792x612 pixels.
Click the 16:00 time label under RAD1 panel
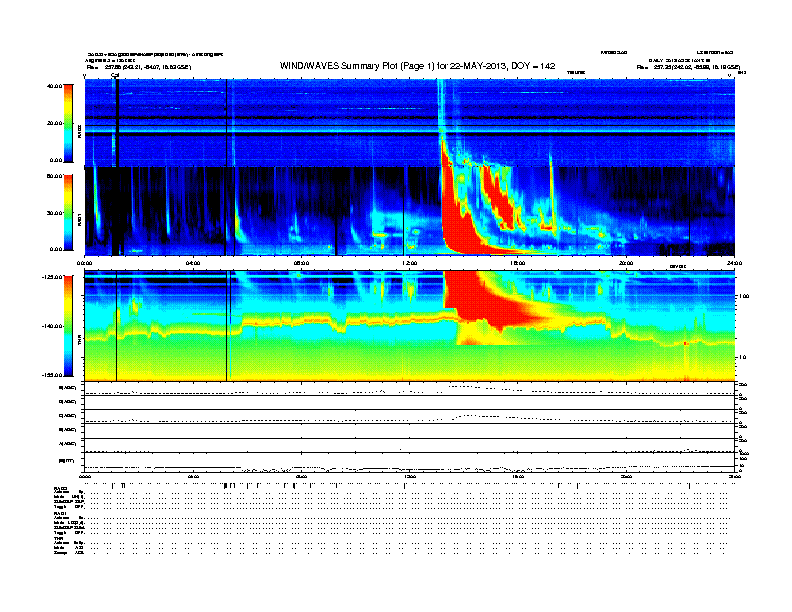click(x=518, y=263)
